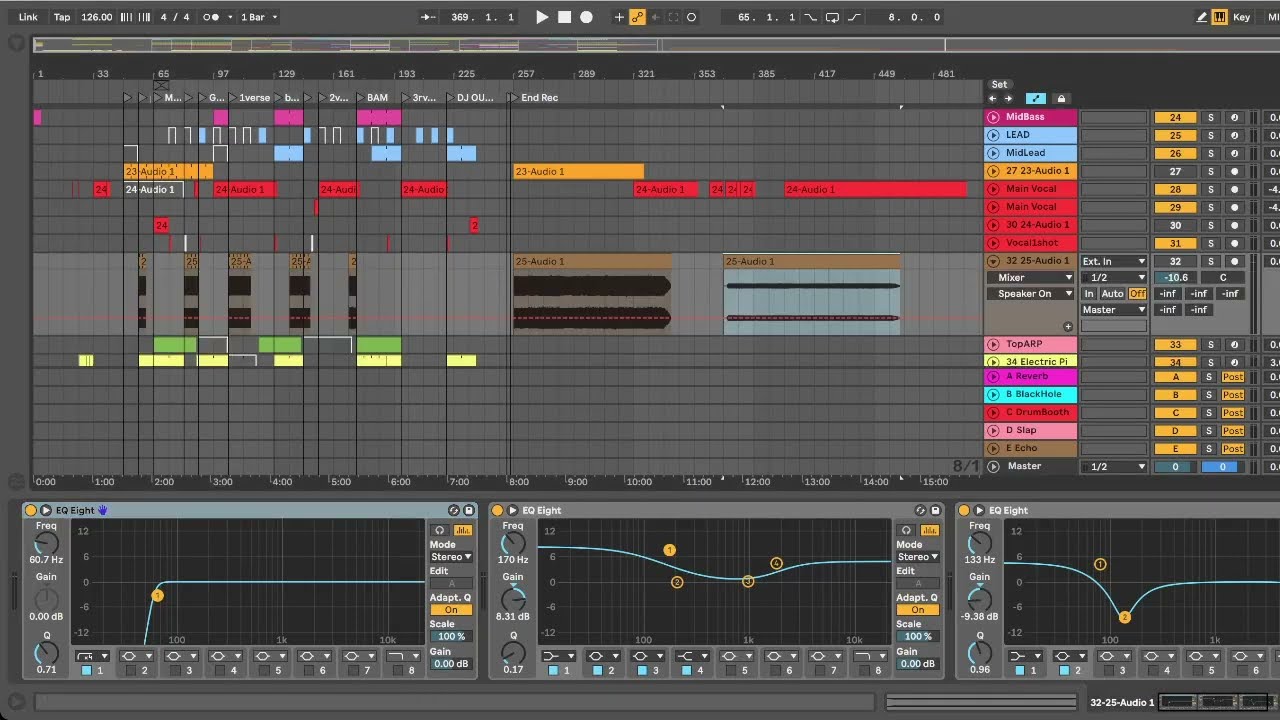This screenshot has width=1280, height=720.
Task: Unfold the LEAD track
Action: click(993, 135)
